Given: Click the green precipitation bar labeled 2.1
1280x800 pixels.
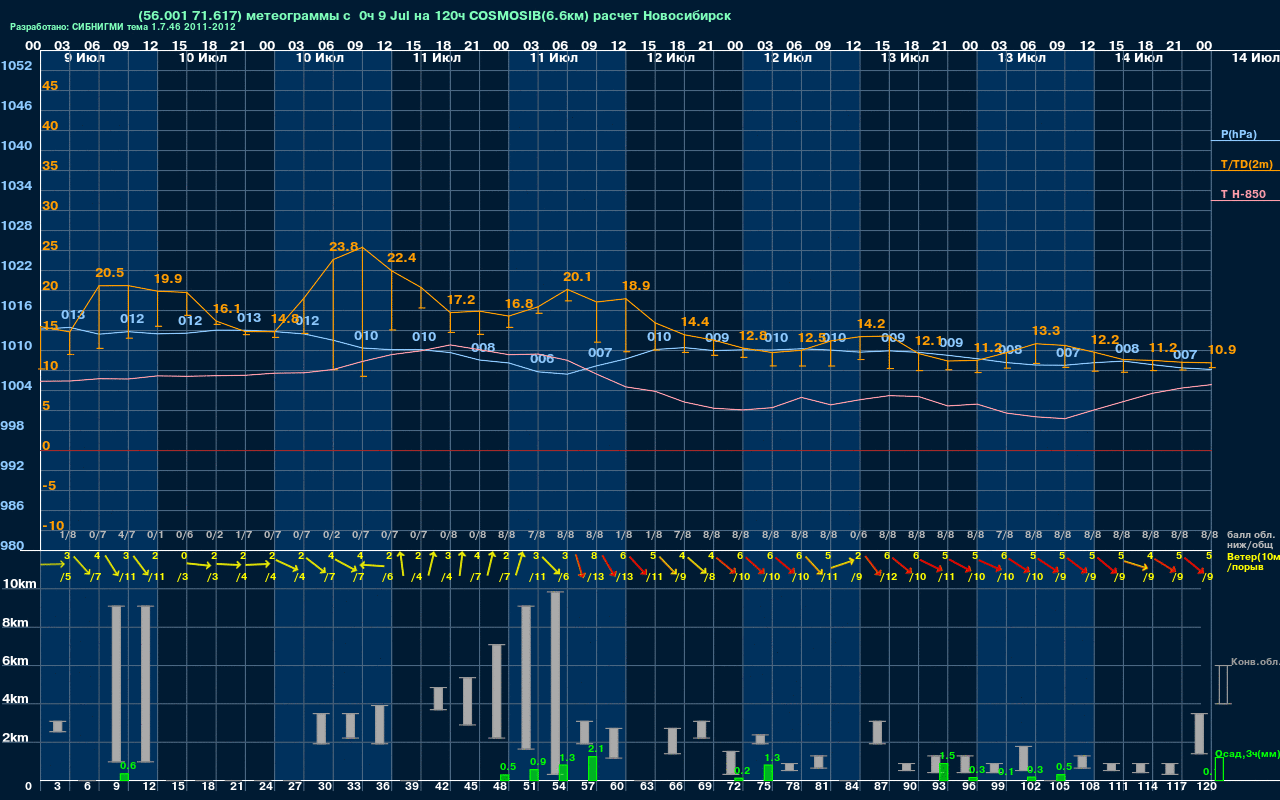Looking at the screenshot, I should coord(592,768).
